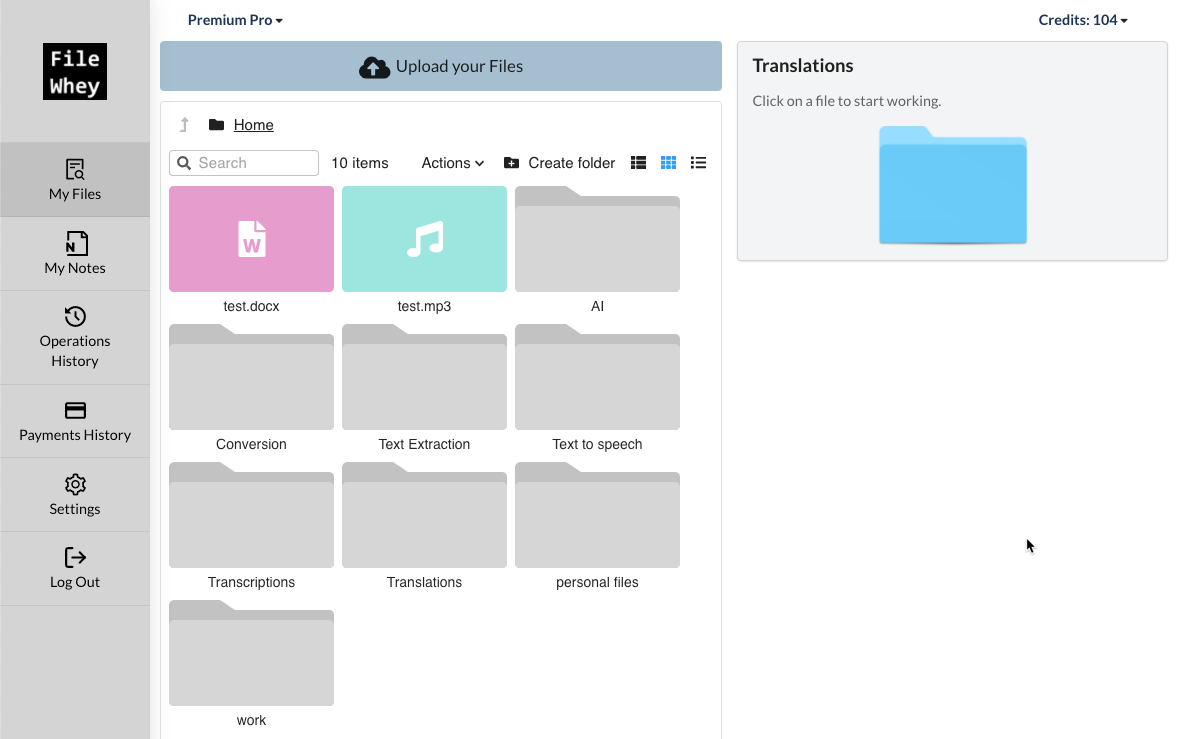This screenshot has width=1182, height=739.
Task: Open the Text Extraction folder
Action: click(424, 377)
